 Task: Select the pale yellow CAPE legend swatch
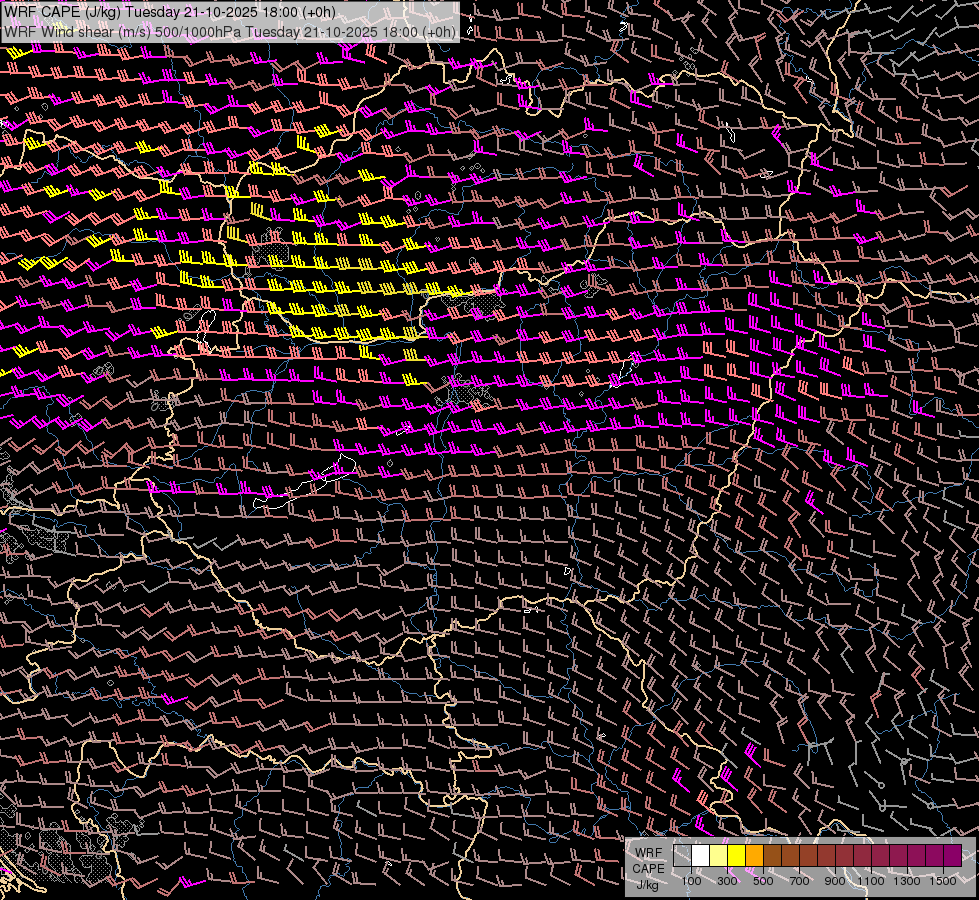[x=719, y=856]
